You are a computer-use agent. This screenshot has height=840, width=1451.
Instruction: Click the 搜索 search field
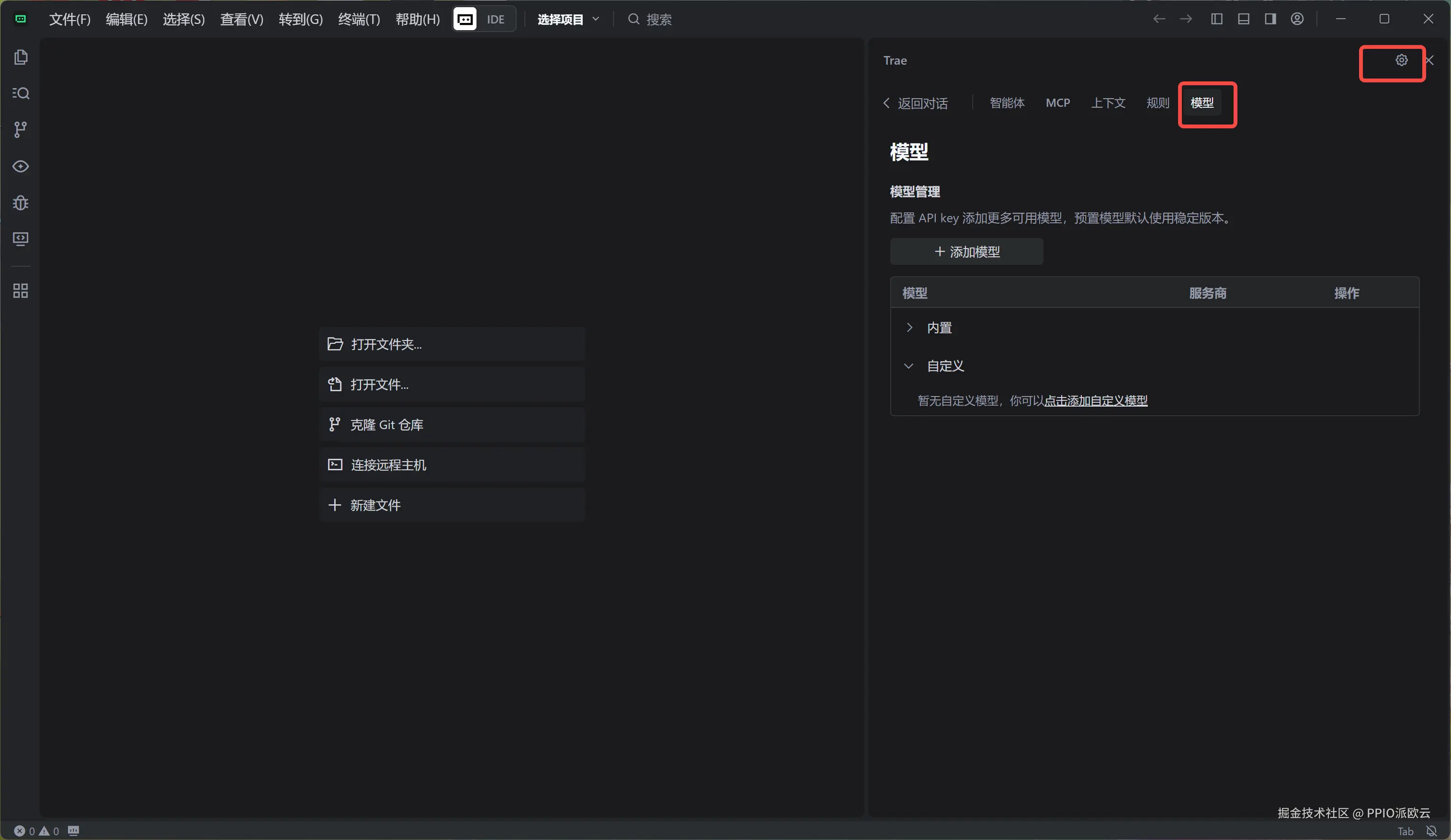pyautogui.click(x=658, y=20)
